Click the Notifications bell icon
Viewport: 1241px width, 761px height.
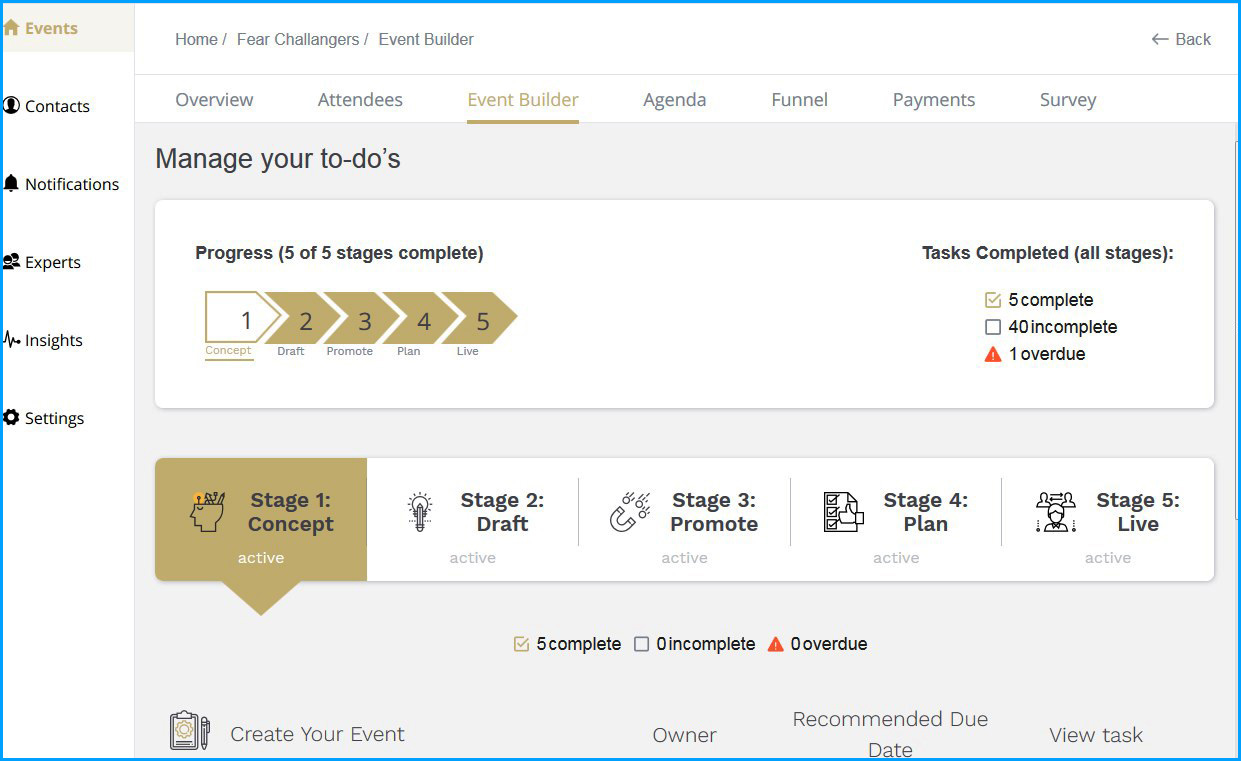[12, 183]
